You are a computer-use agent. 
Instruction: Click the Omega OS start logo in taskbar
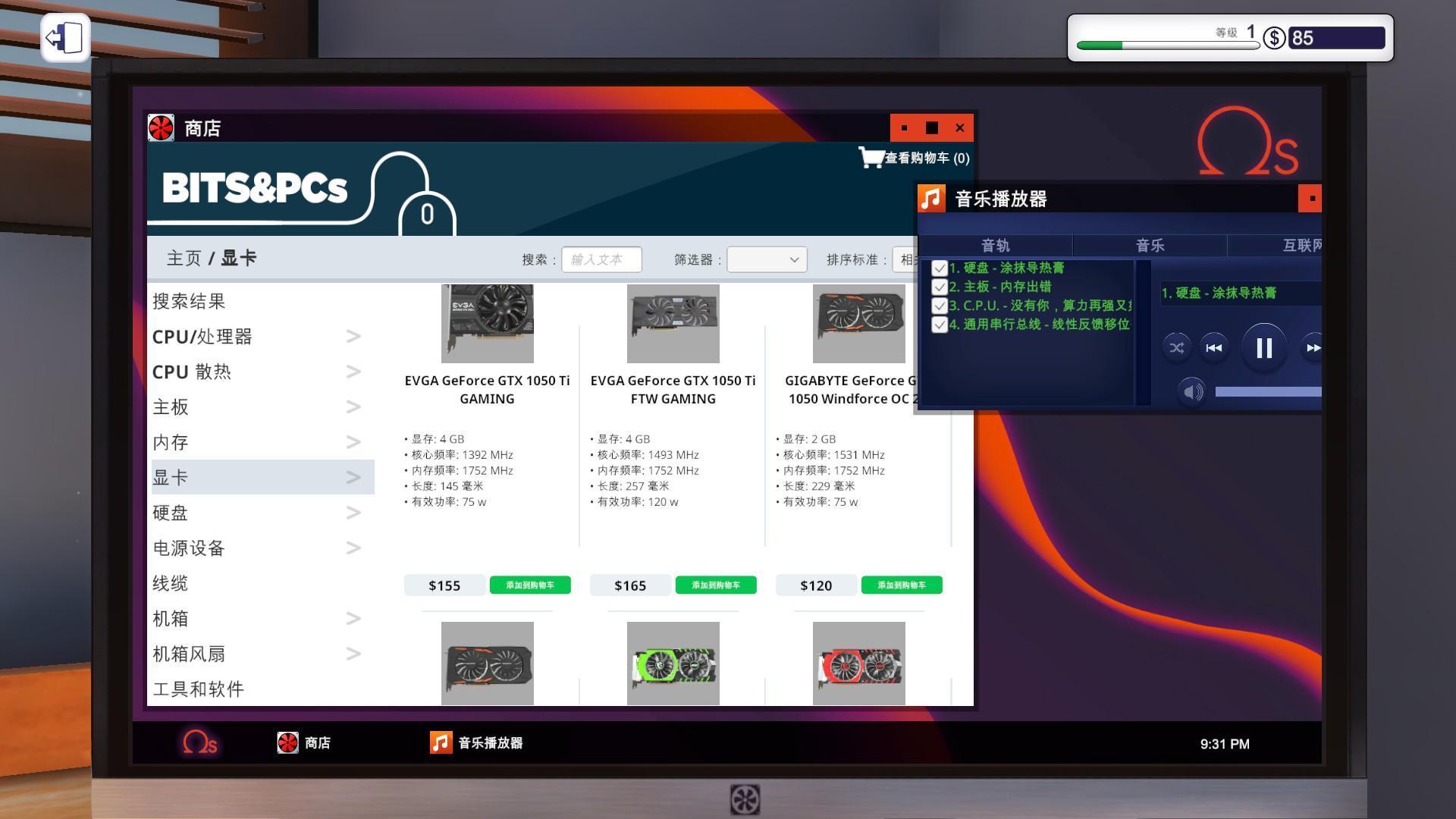coord(199,742)
